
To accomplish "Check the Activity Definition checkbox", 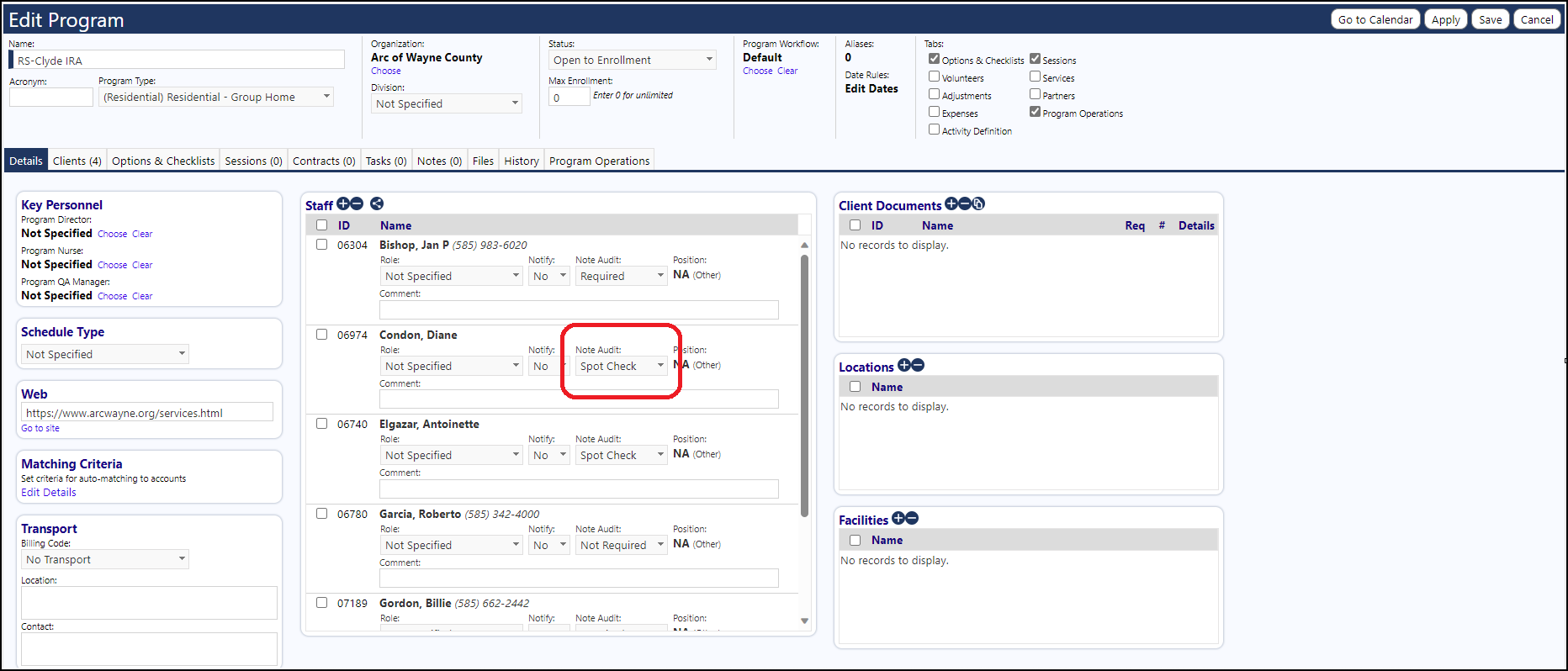I will coord(934,129).
